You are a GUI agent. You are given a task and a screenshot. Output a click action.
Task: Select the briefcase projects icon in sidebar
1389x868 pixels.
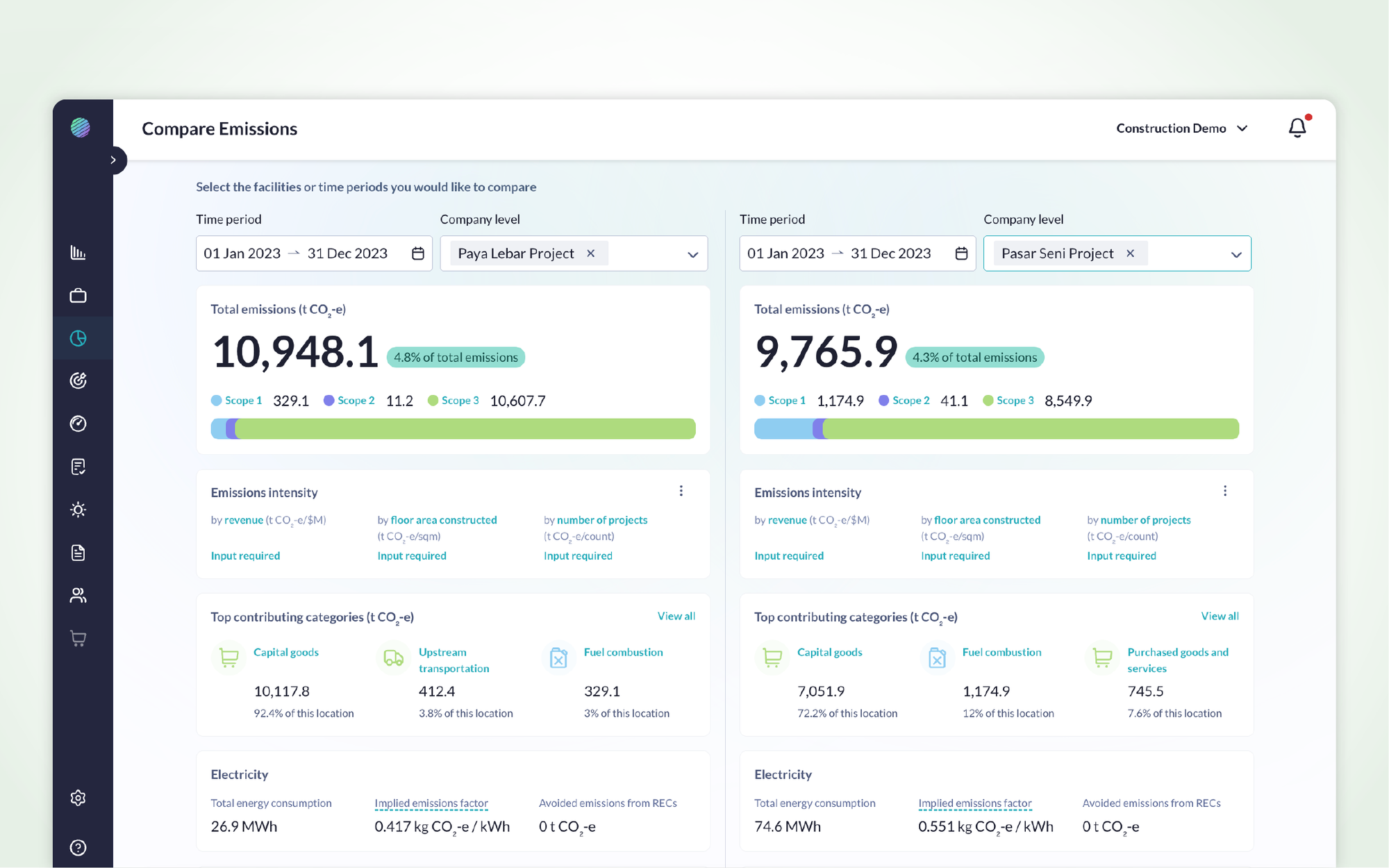[78, 295]
